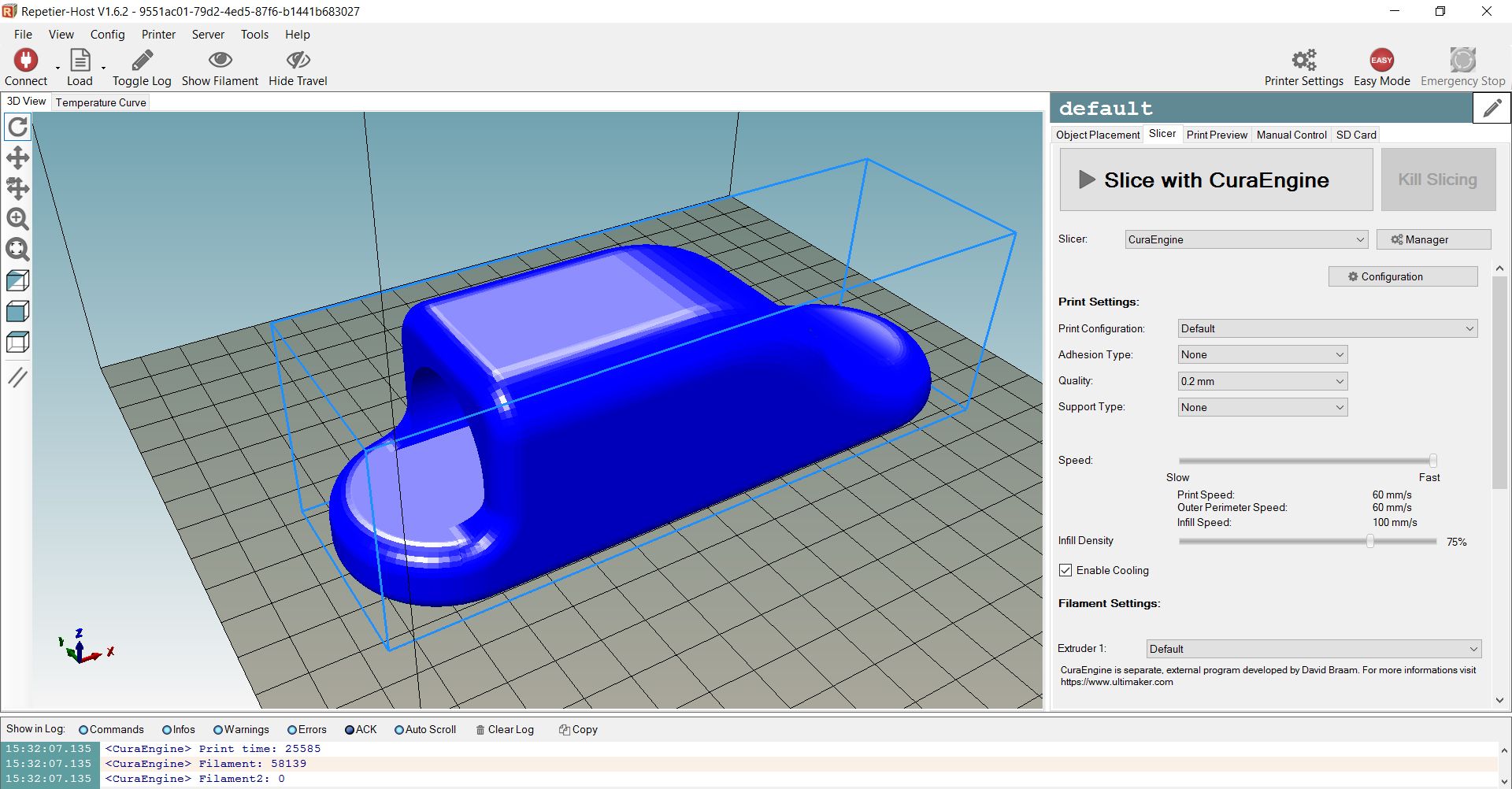Toggle Commands log filter
1512x789 pixels.
(111, 729)
